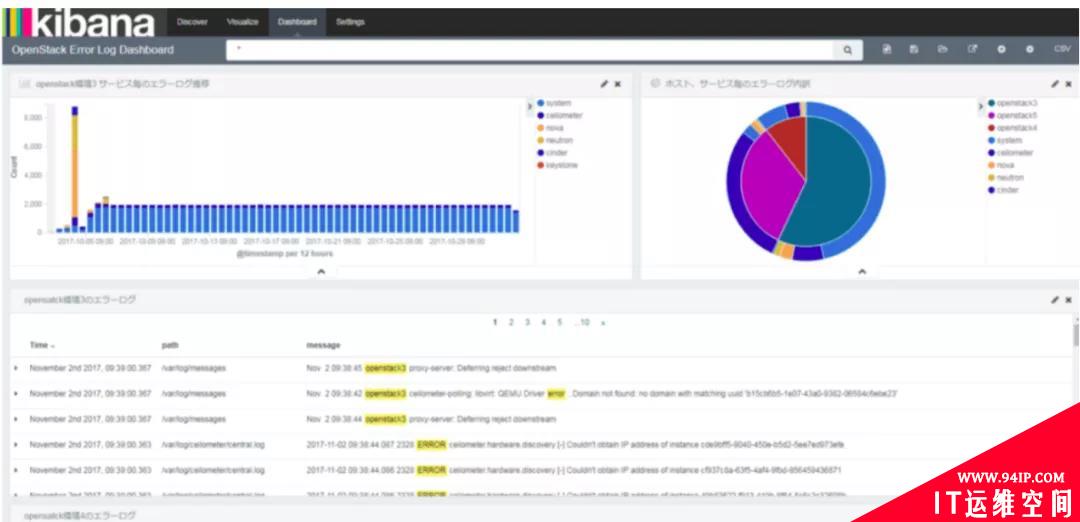Toggle openstack3 in pie chart legend
This screenshot has width=1080, height=522.
click(1012, 103)
